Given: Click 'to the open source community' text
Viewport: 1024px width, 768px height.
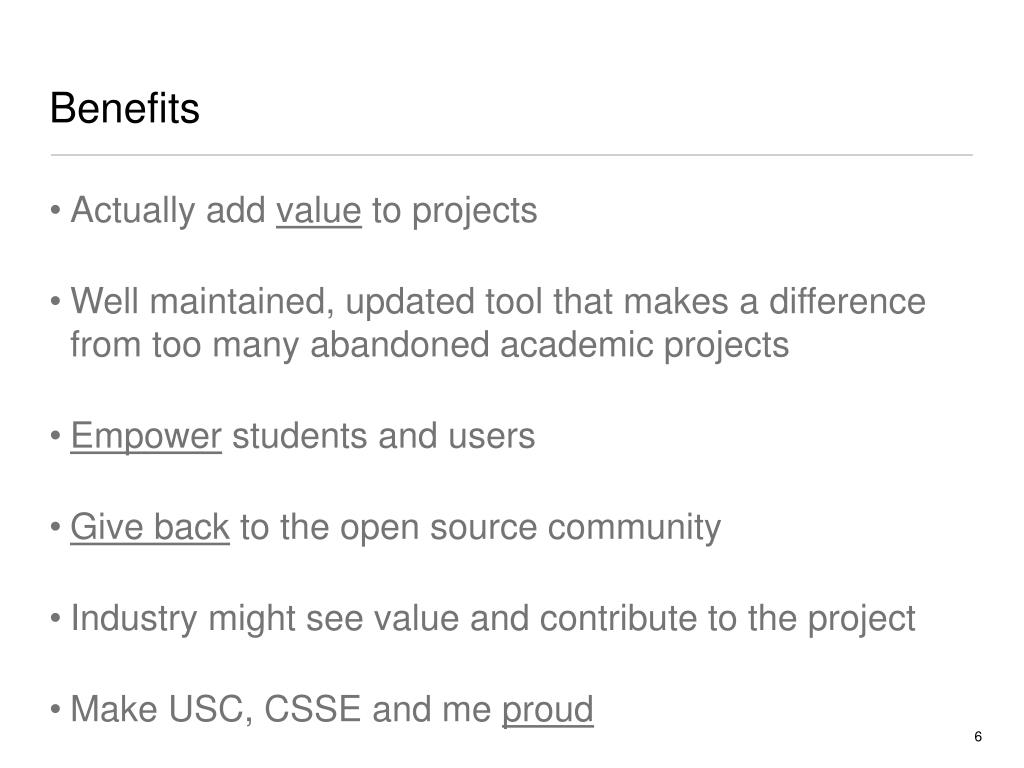Looking at the screenshot, I should pos(481,527).
